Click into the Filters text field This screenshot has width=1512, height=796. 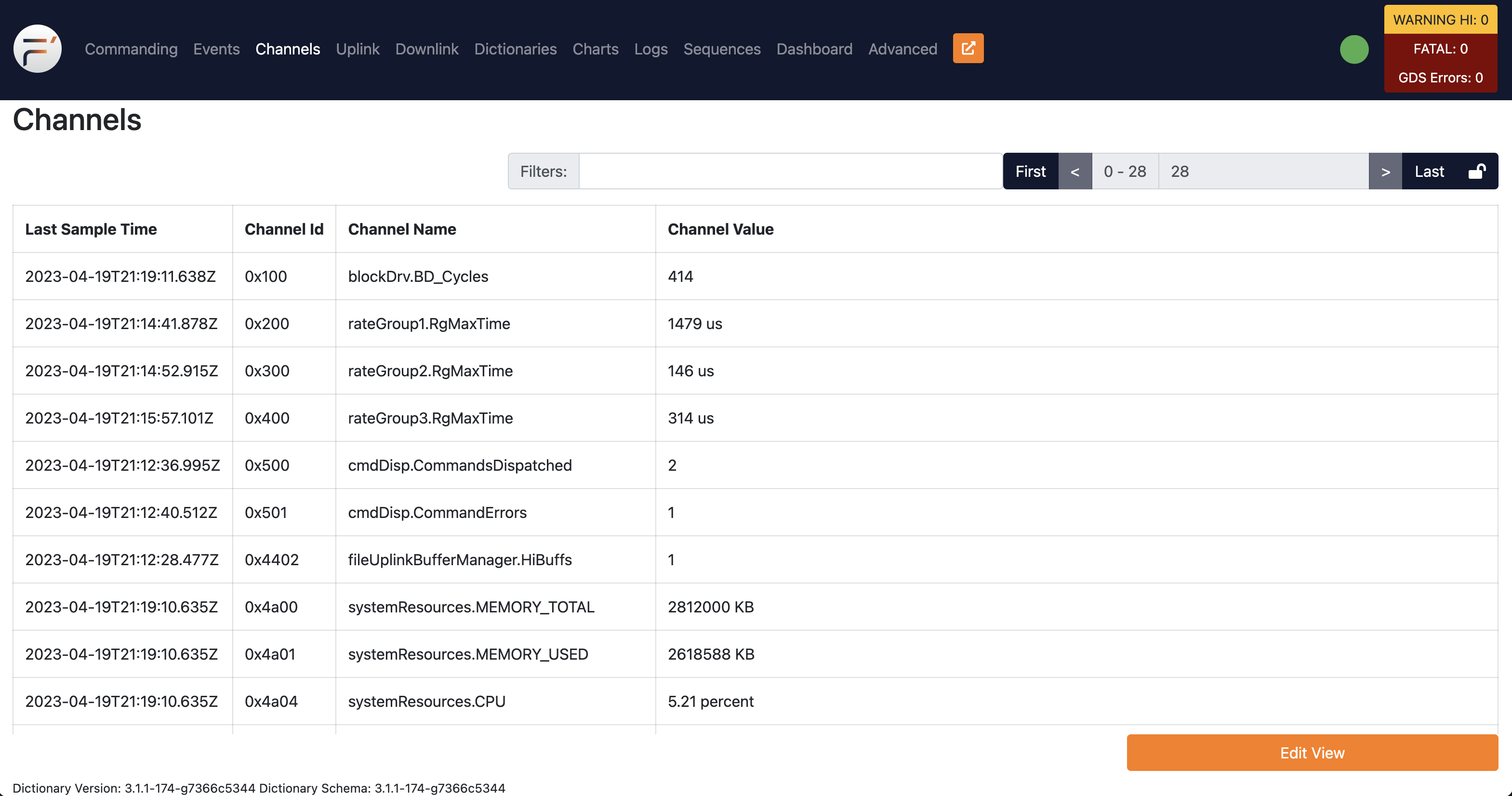point(789,172)
